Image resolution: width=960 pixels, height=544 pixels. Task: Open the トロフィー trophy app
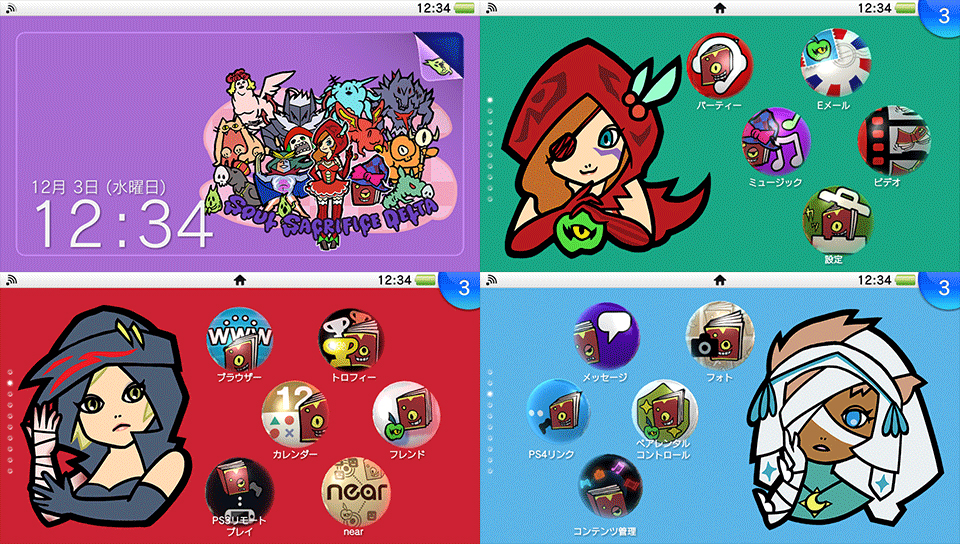(x=351, y=340)
